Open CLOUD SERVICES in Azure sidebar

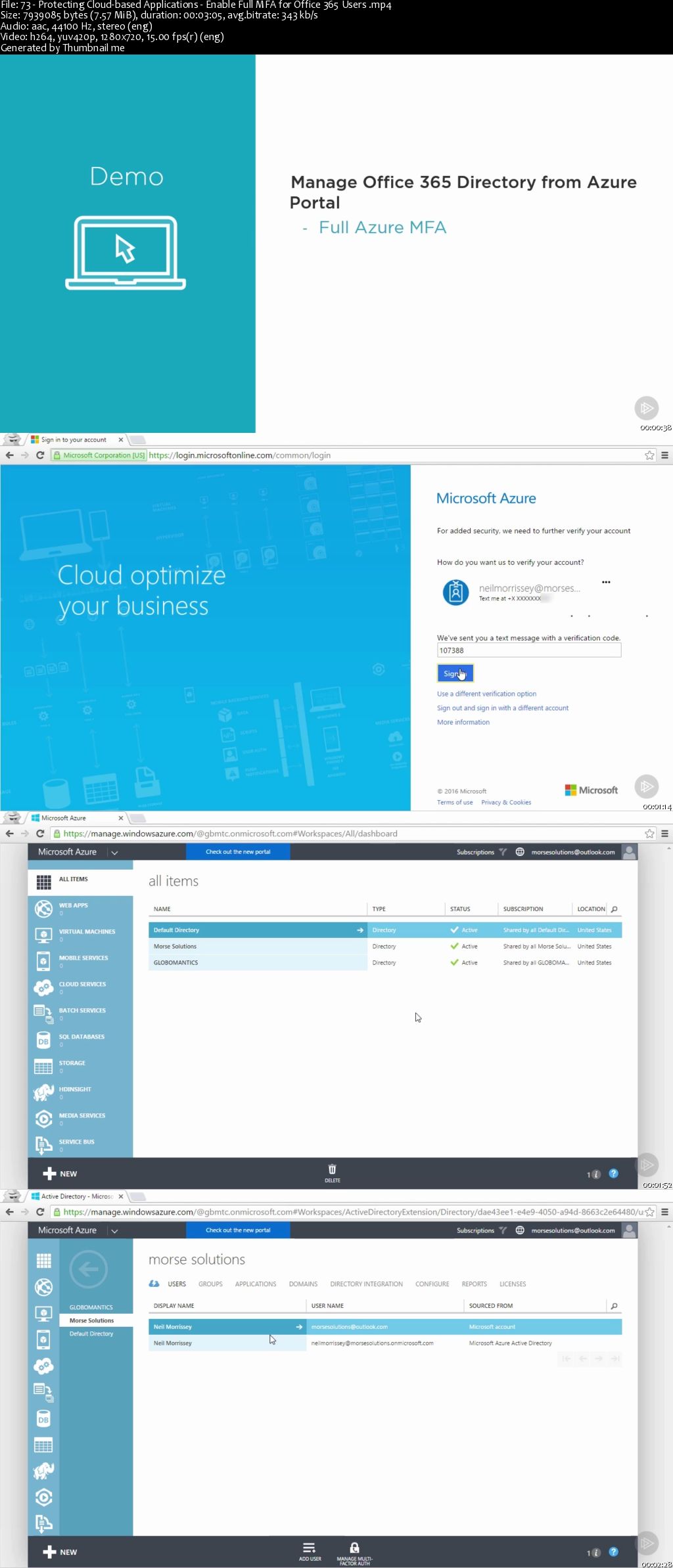pos(80,987)
